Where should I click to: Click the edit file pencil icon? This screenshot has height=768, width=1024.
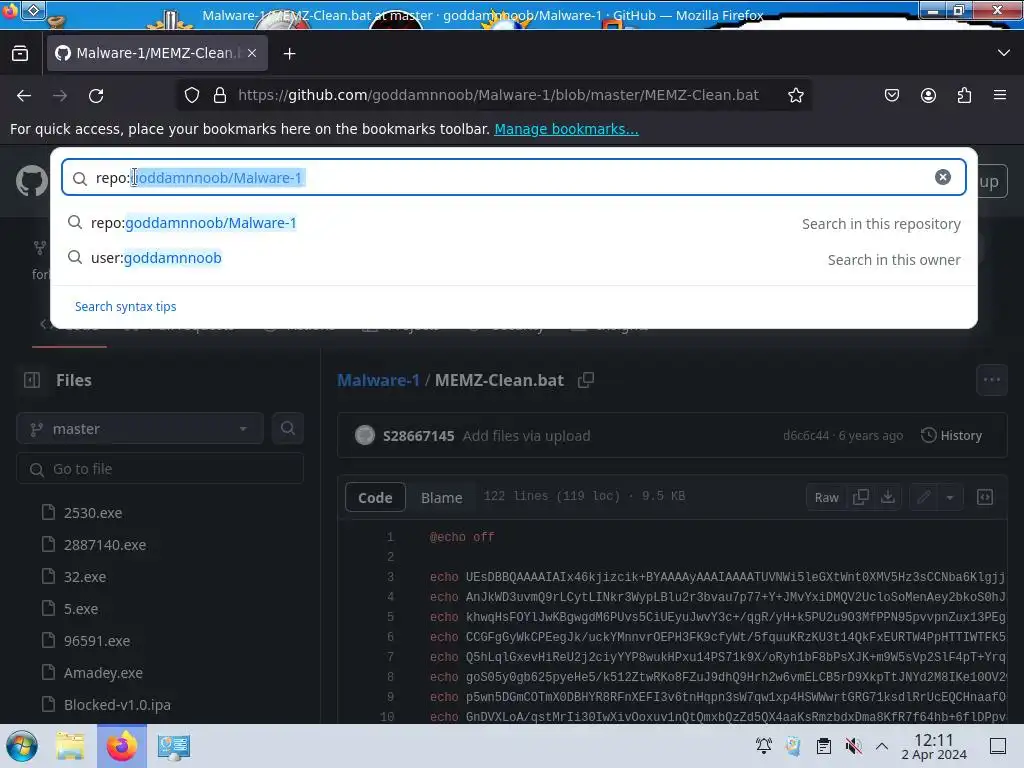[x=923, y=498]
